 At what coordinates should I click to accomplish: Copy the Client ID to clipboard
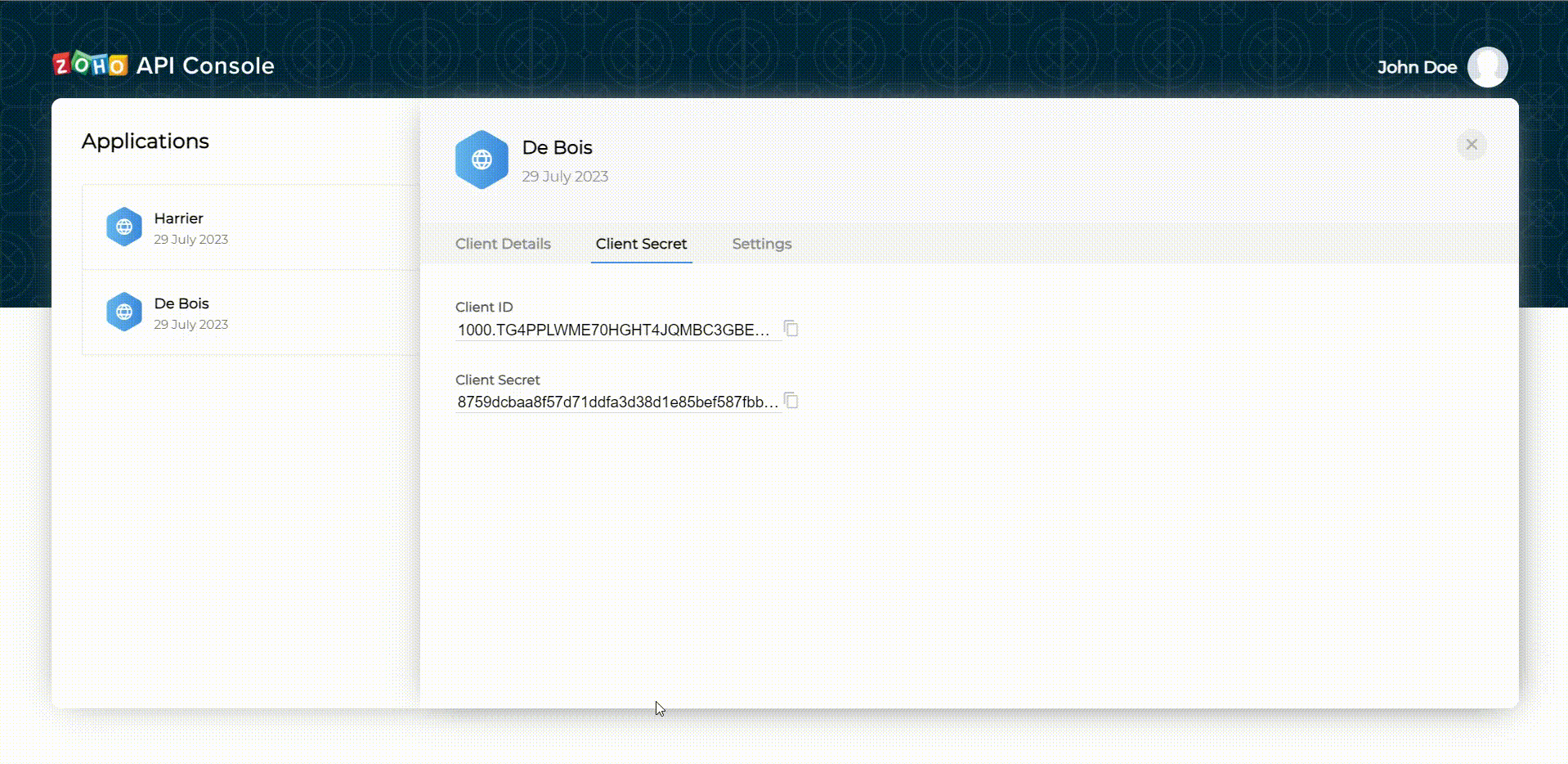(x=791, y=329)
